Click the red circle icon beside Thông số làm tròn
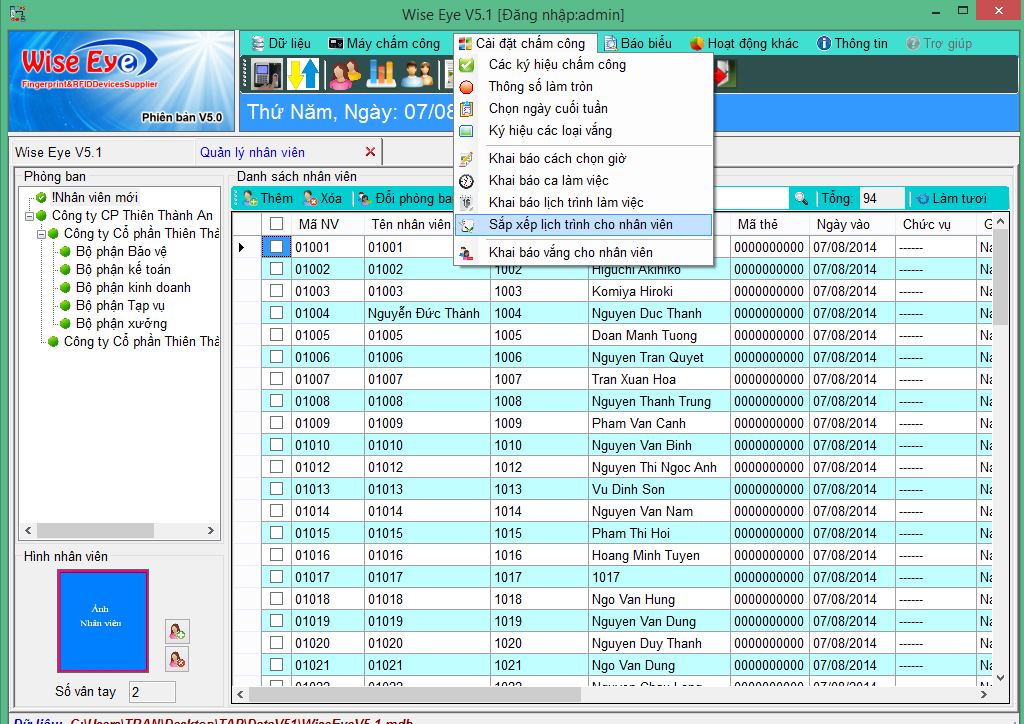 point(466,87)
